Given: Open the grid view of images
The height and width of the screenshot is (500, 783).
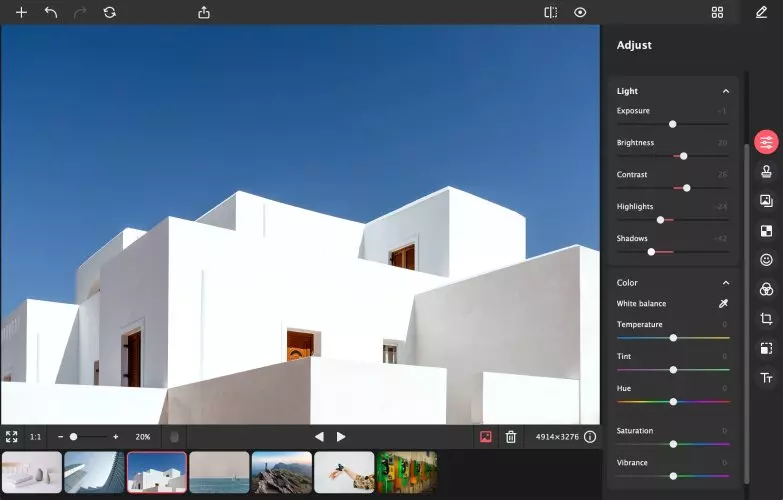Looking at the screenshot, I should tap(717, 12).
